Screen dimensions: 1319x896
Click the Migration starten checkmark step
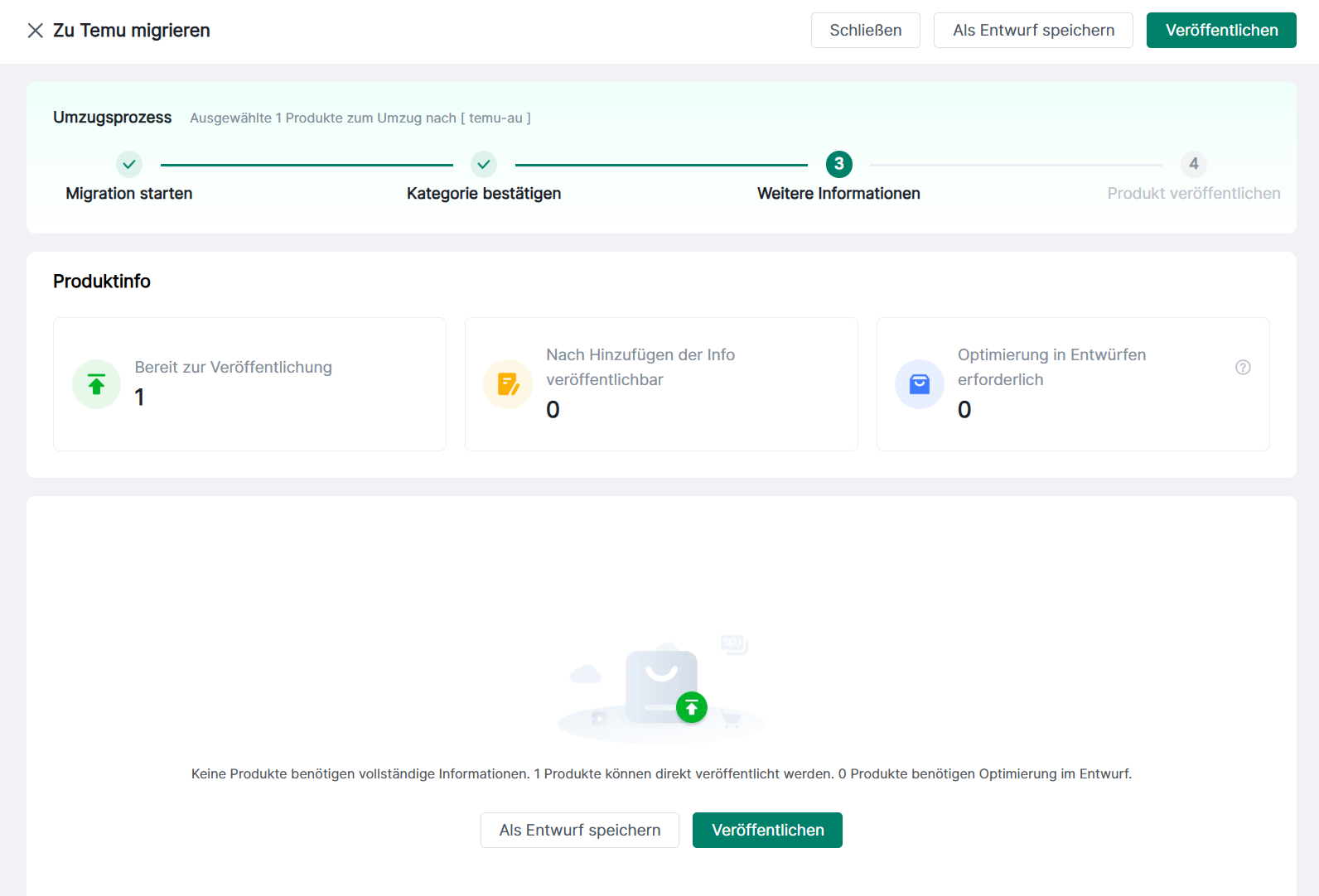pos(129,164)
